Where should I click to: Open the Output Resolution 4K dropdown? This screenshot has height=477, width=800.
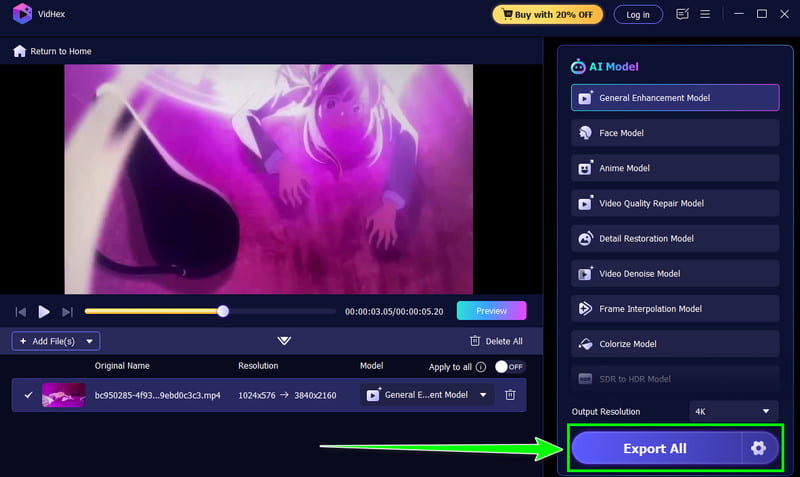[x=733, y=411]
